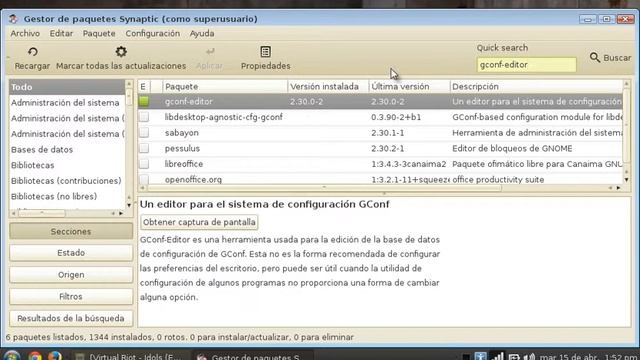The image size is (640, 360).
Task: Select the Origen filter button
Action: pos(71,275)
